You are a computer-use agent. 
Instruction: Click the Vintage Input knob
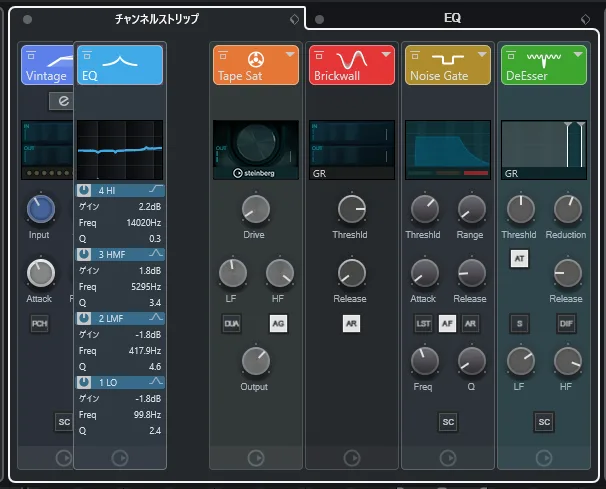pos(41,209)
